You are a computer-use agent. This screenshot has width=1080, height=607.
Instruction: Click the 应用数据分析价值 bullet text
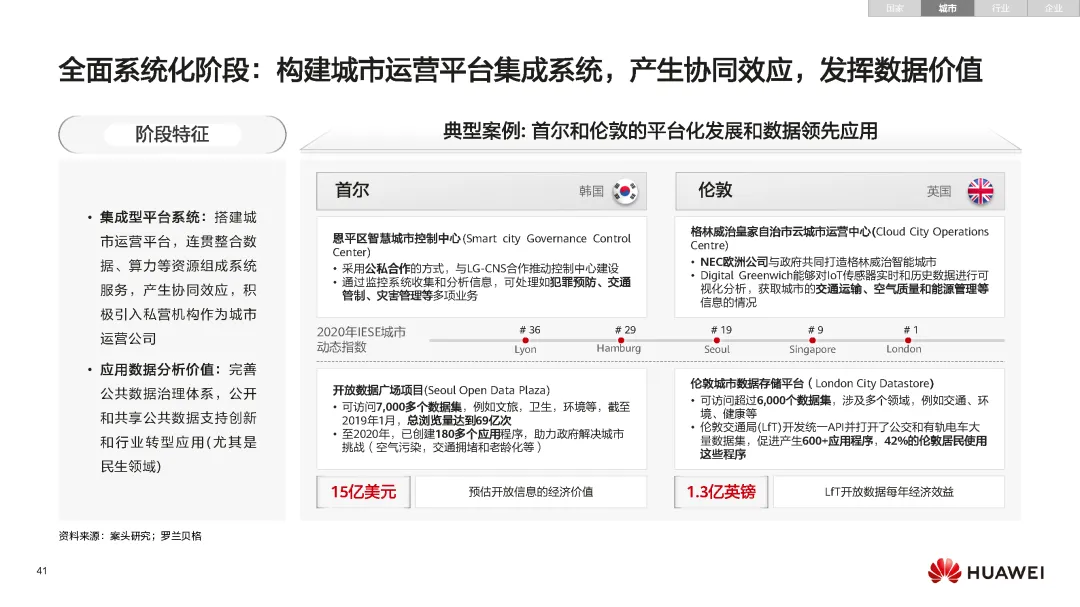178,418
